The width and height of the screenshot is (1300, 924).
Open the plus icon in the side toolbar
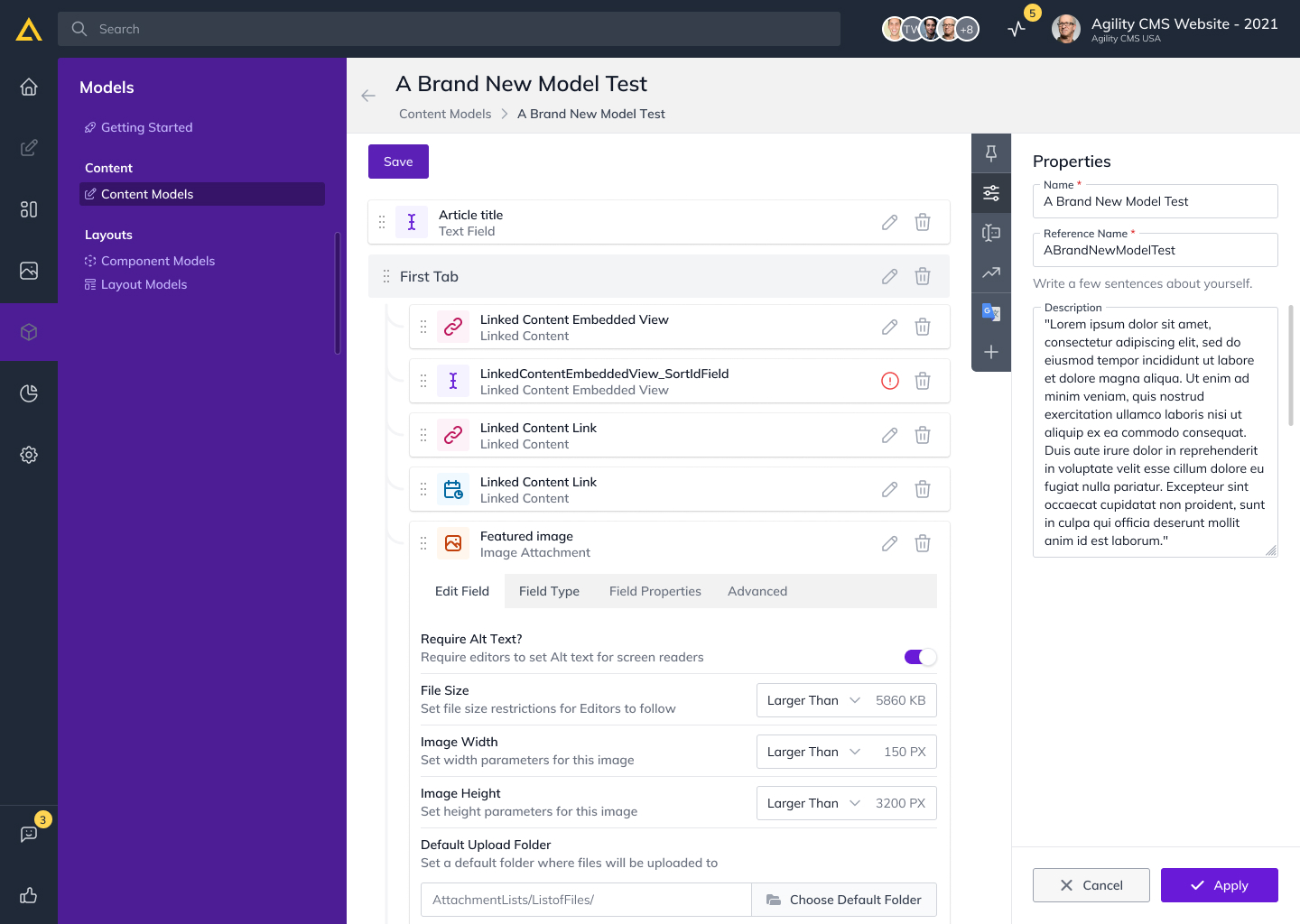pyautogui.click(x=991, y=352)
